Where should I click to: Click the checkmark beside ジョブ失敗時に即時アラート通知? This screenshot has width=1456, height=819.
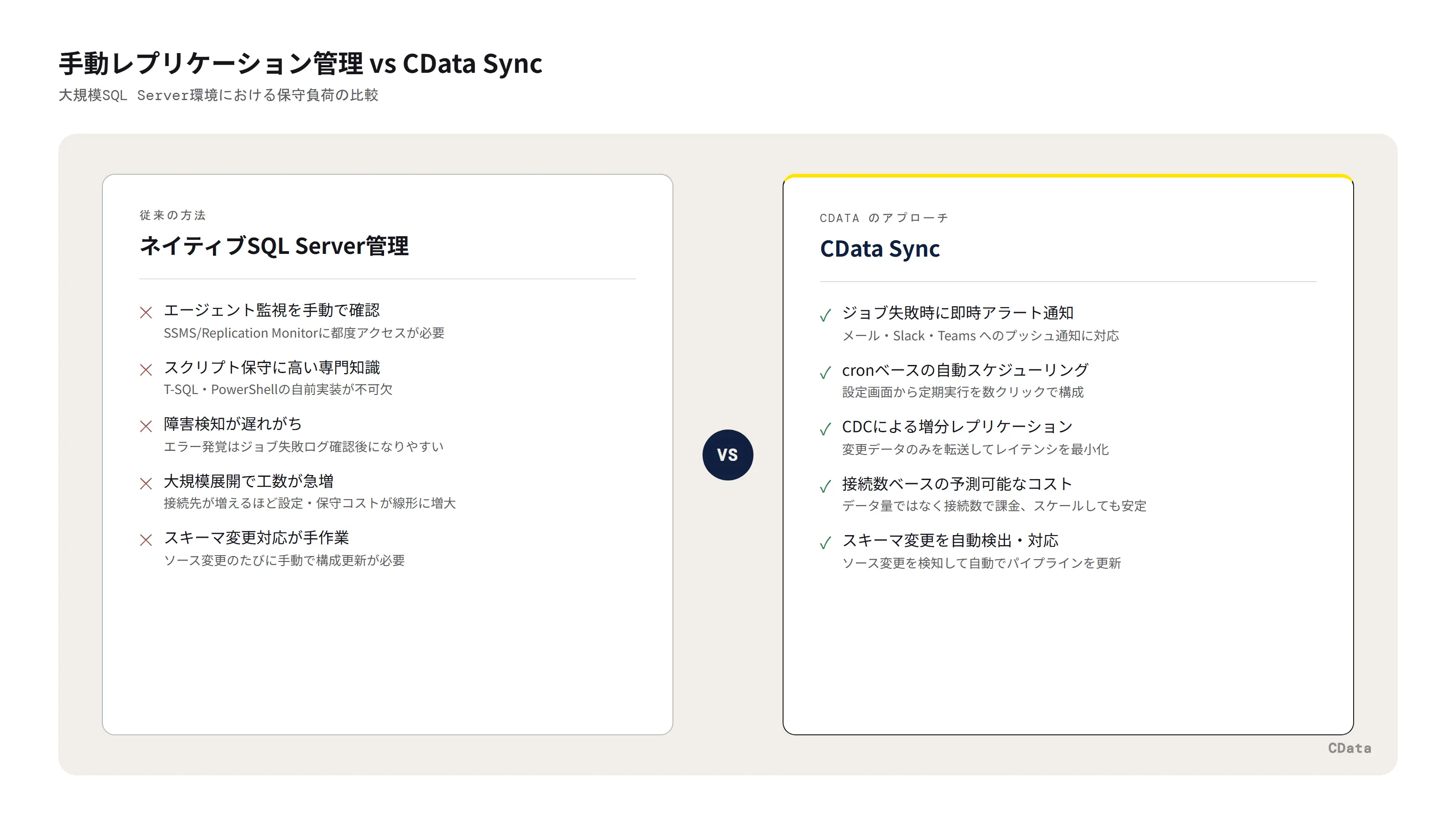click(x=825, y=315)
